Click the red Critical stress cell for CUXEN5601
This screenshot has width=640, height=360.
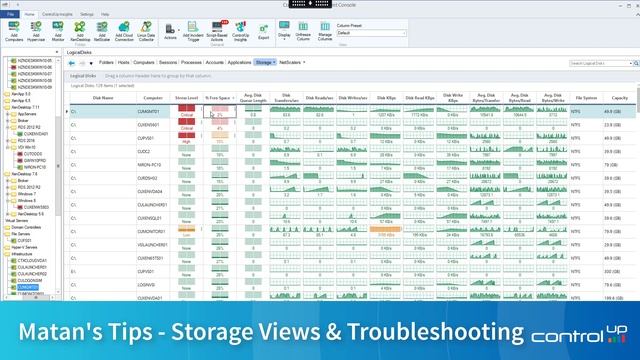click(187, 124)
